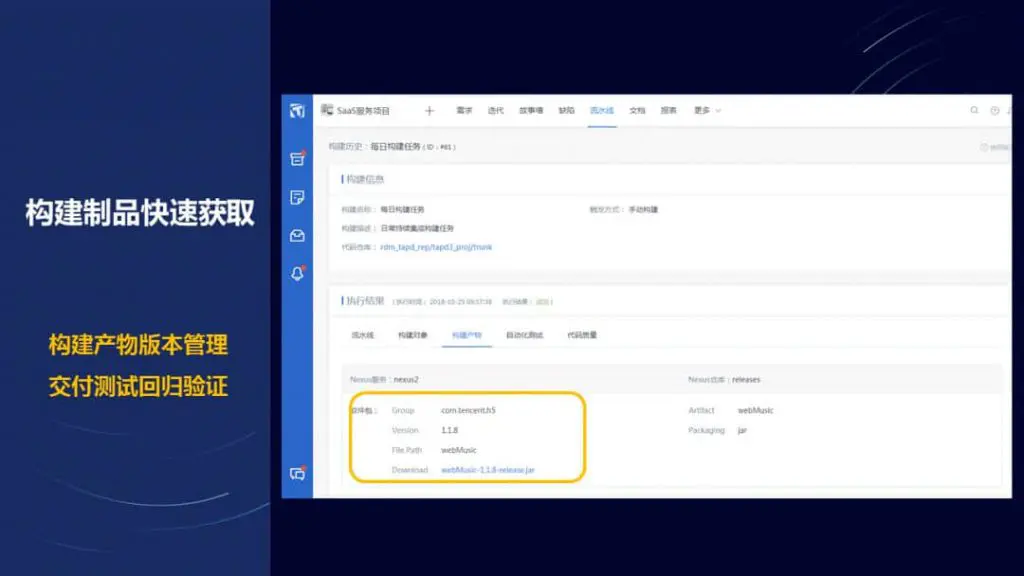Click the TAPD logo in the sidebar
Viewport: 1024px width, 576px height.
297,110
